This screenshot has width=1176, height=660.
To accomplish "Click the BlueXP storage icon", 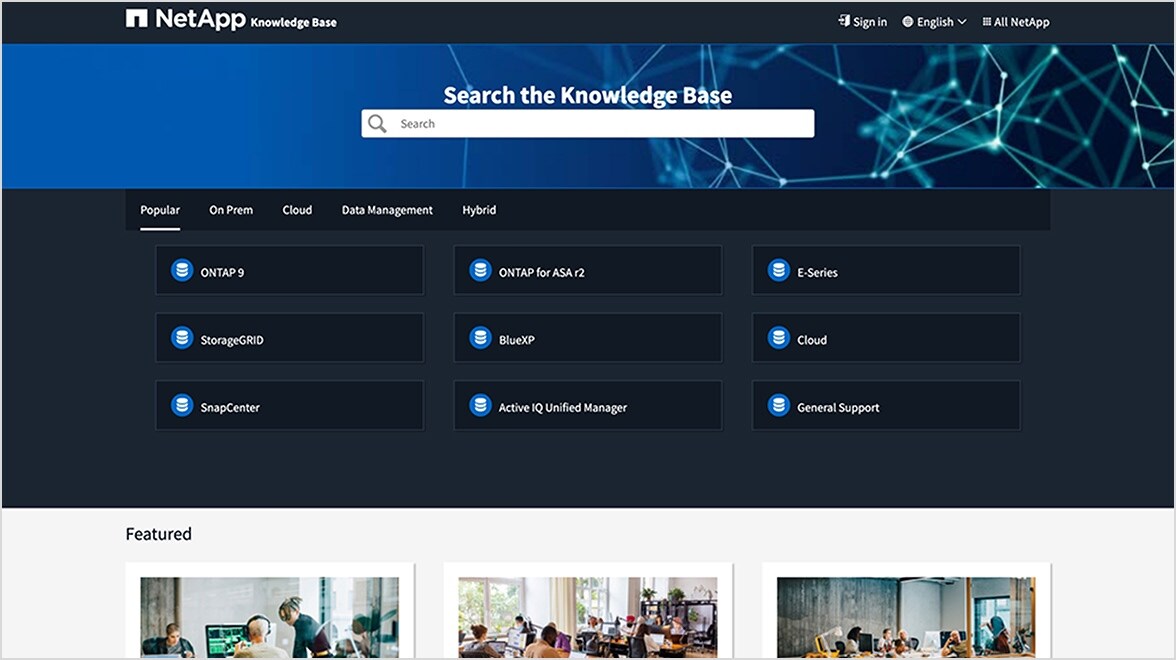I will click(478, 338).
